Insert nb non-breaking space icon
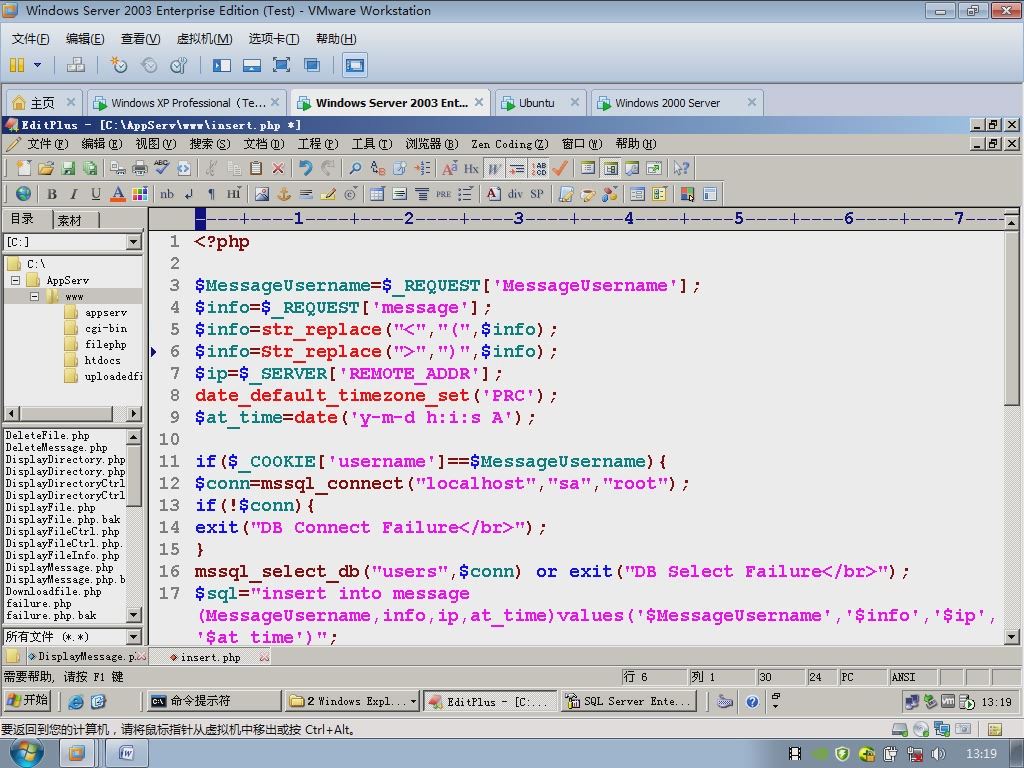The width and height of the screenshot is (1024, 768). [167, 194]
